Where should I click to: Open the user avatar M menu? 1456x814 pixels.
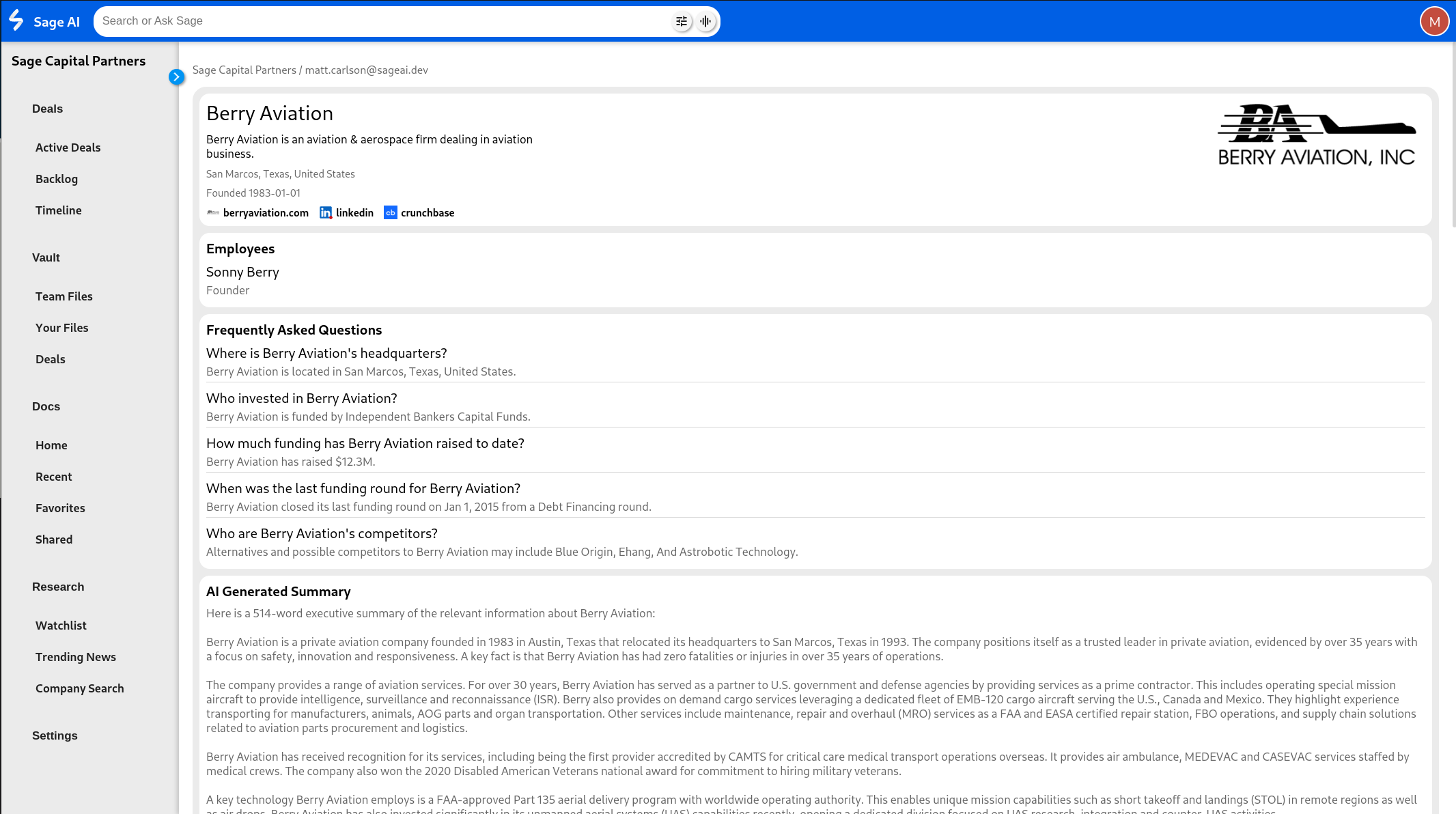click(1434, 21)
